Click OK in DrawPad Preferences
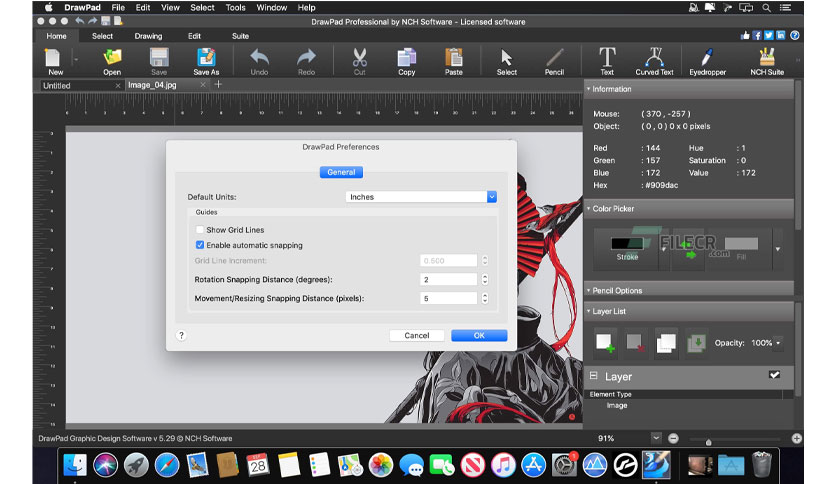Image resolution: width=836 pixels, height=484 pixels. 479,335
